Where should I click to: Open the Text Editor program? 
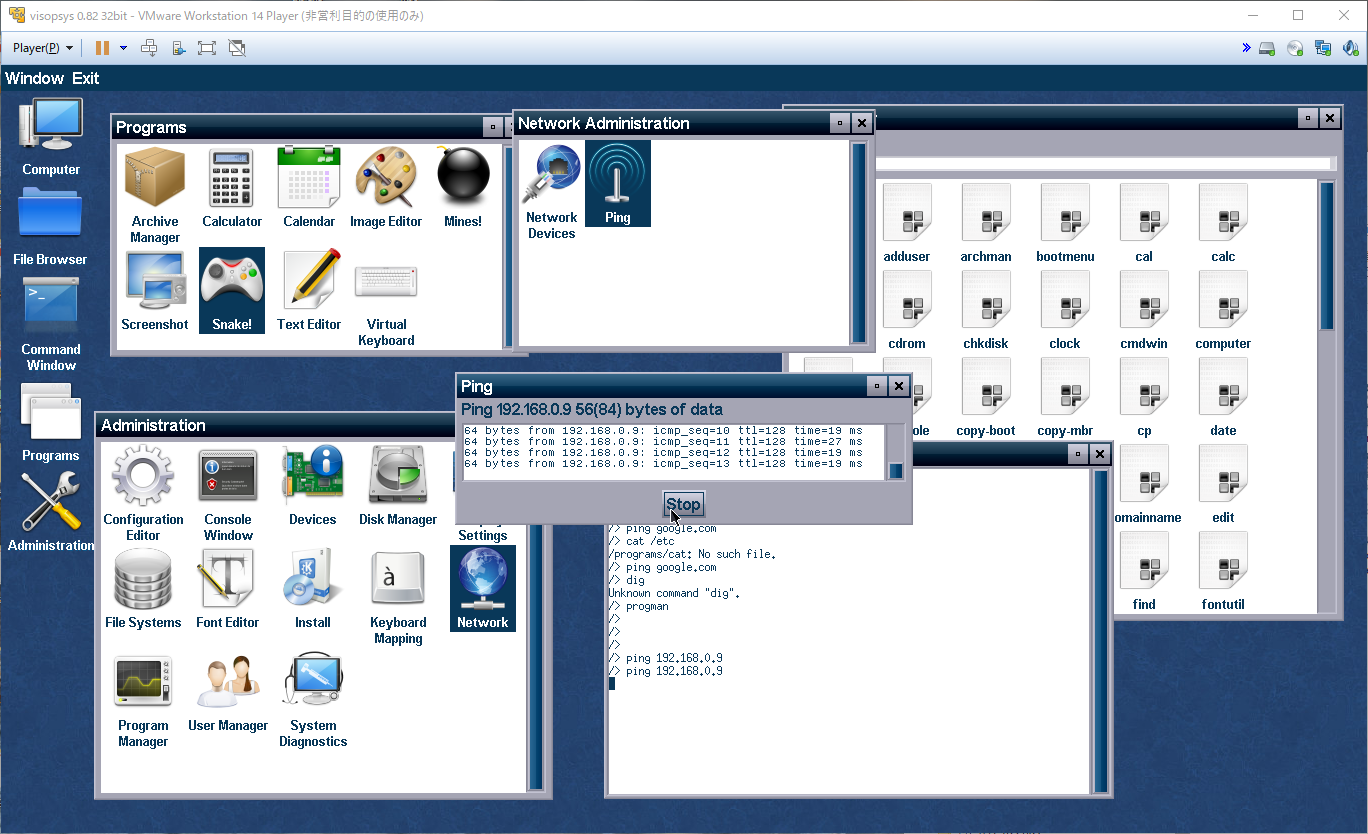click(309, 291)
